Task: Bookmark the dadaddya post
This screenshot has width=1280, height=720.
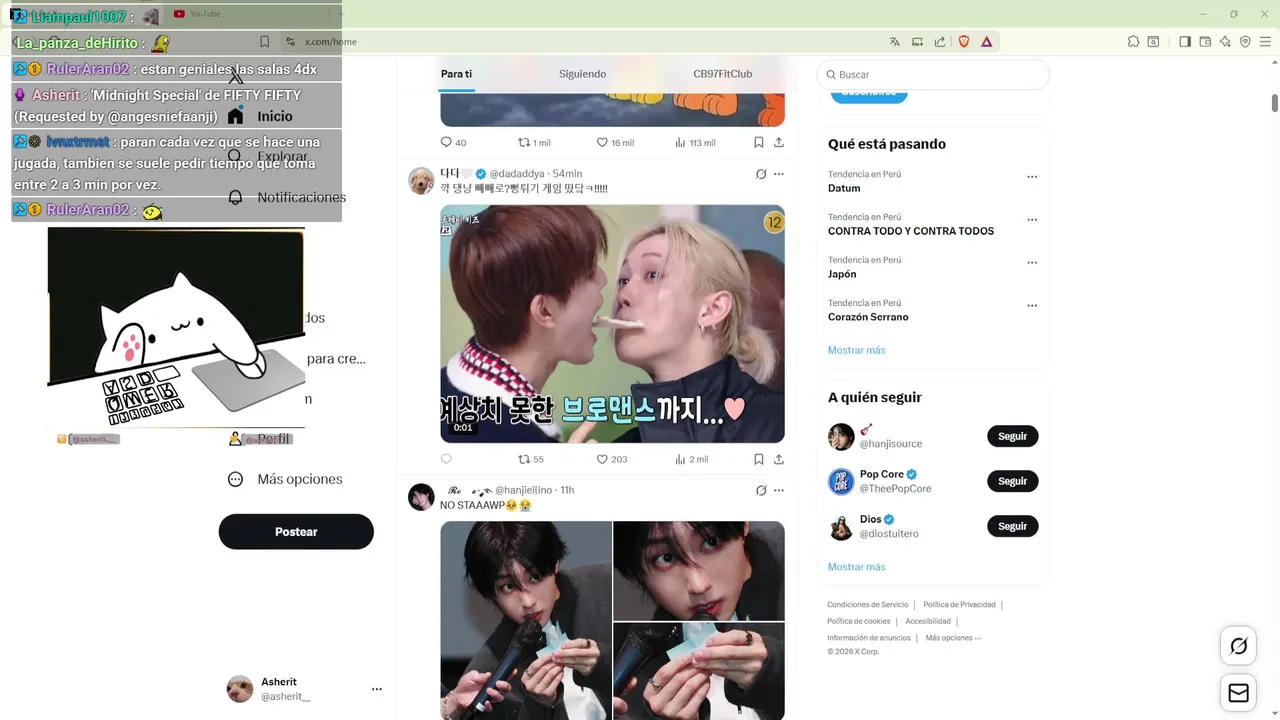Action: pyautogui.click(x=758, y=459)
